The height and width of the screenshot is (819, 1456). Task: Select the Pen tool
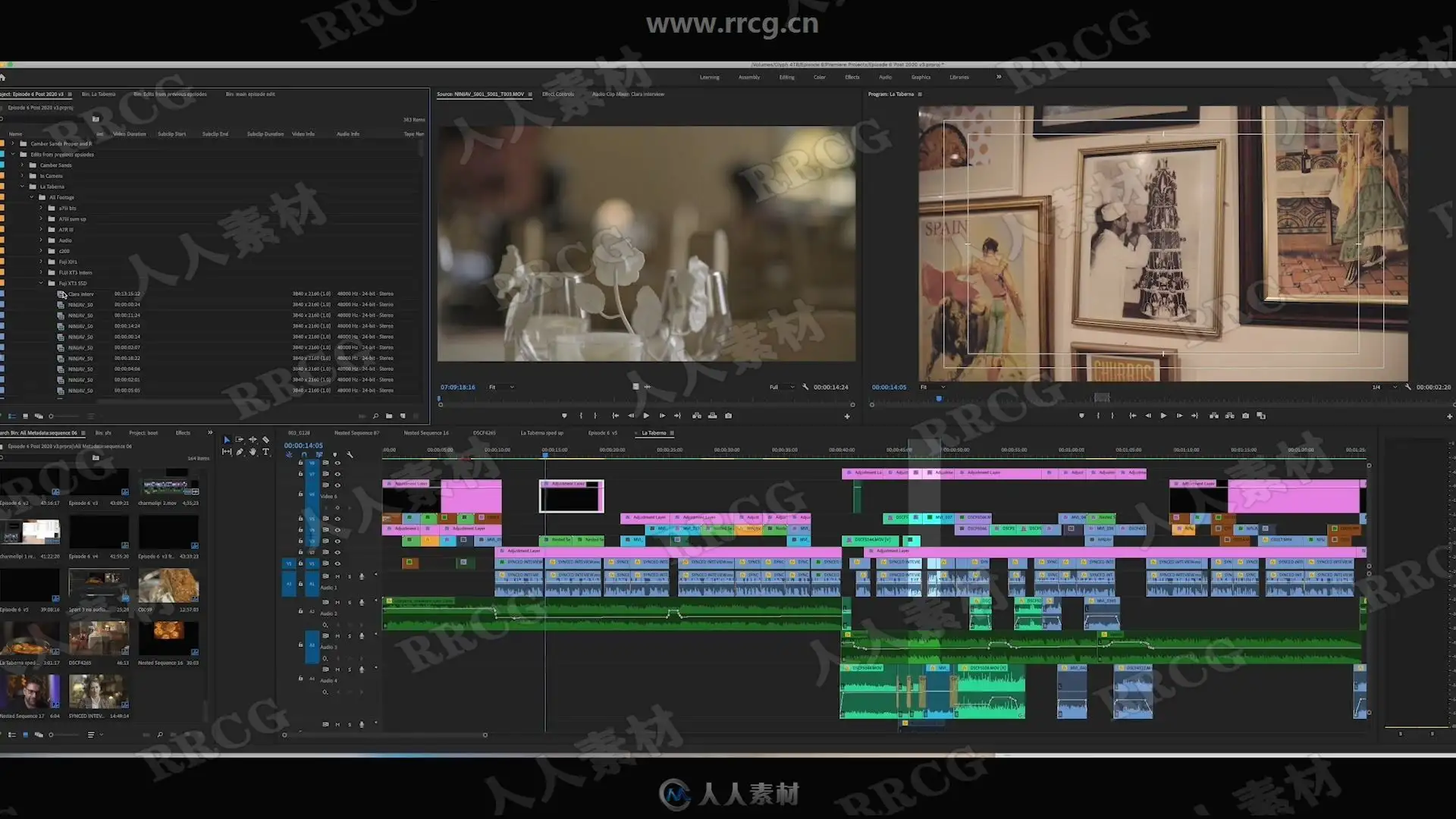pyautogui.click(x=240, y=452)
